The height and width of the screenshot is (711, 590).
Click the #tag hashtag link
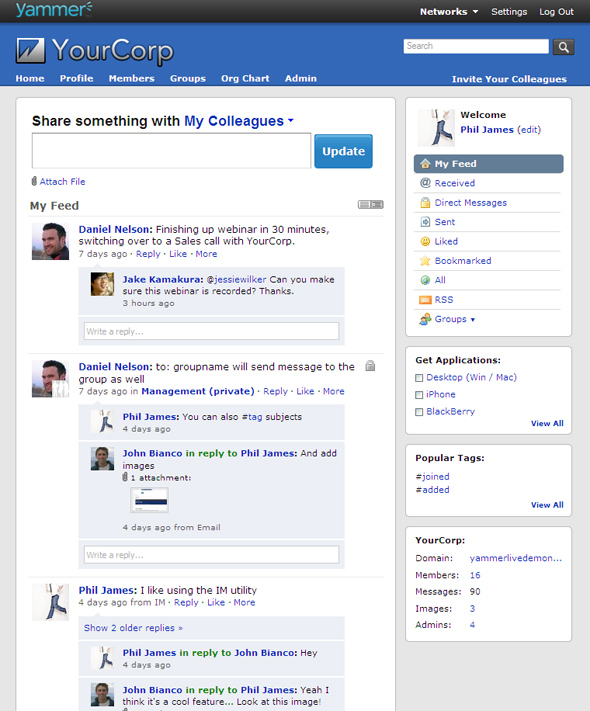click(x=252, y=417)
